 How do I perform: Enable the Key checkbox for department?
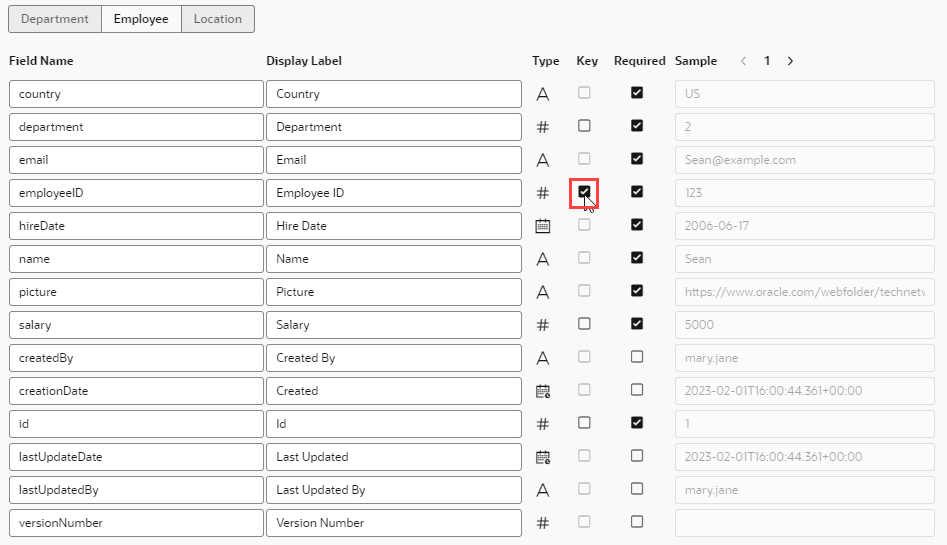(x=585, y=126)
